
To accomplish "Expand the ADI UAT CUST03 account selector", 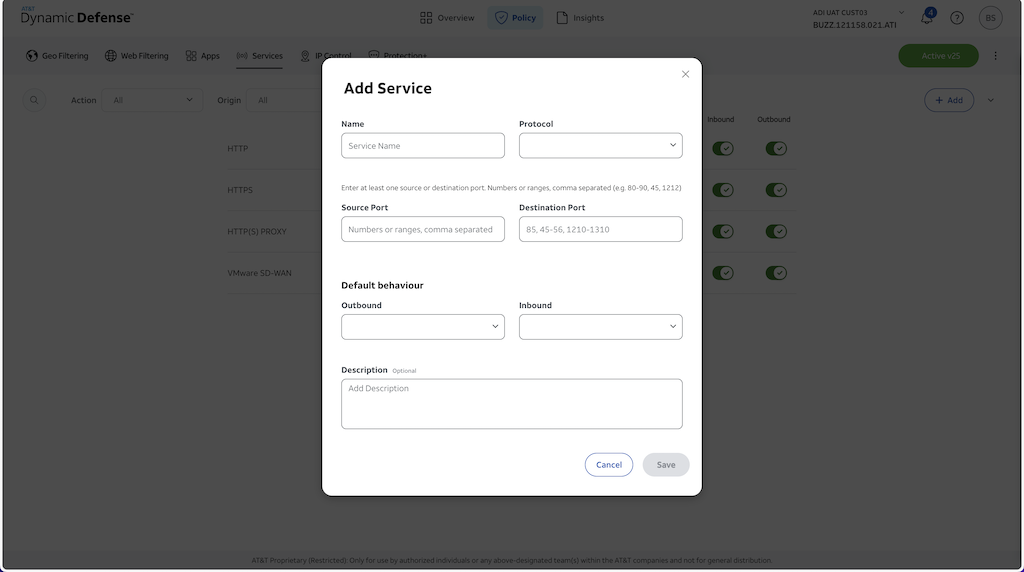I will click(901, 12).
